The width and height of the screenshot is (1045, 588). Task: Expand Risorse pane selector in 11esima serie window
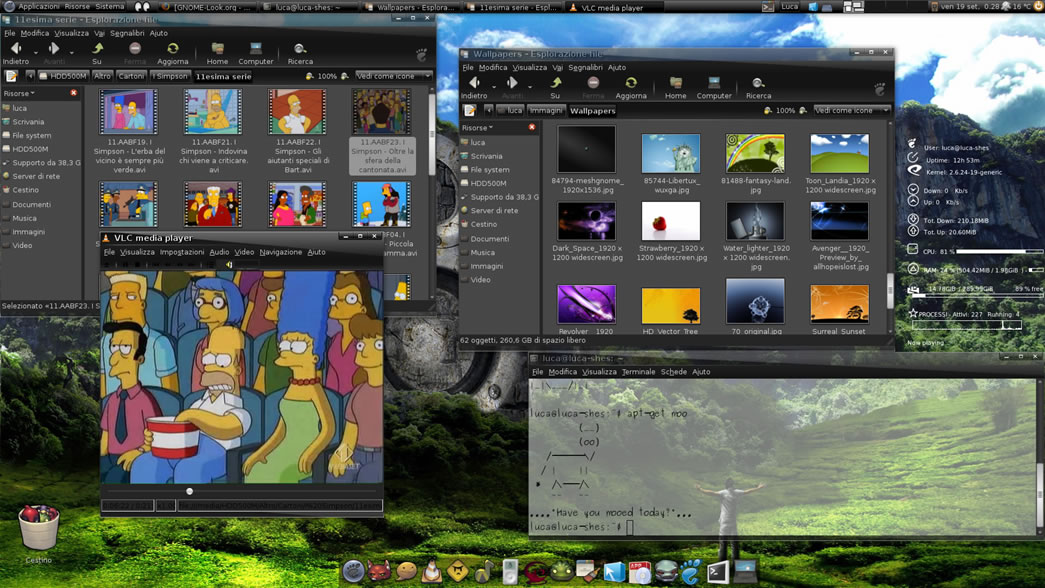click(x=19, y=93)
